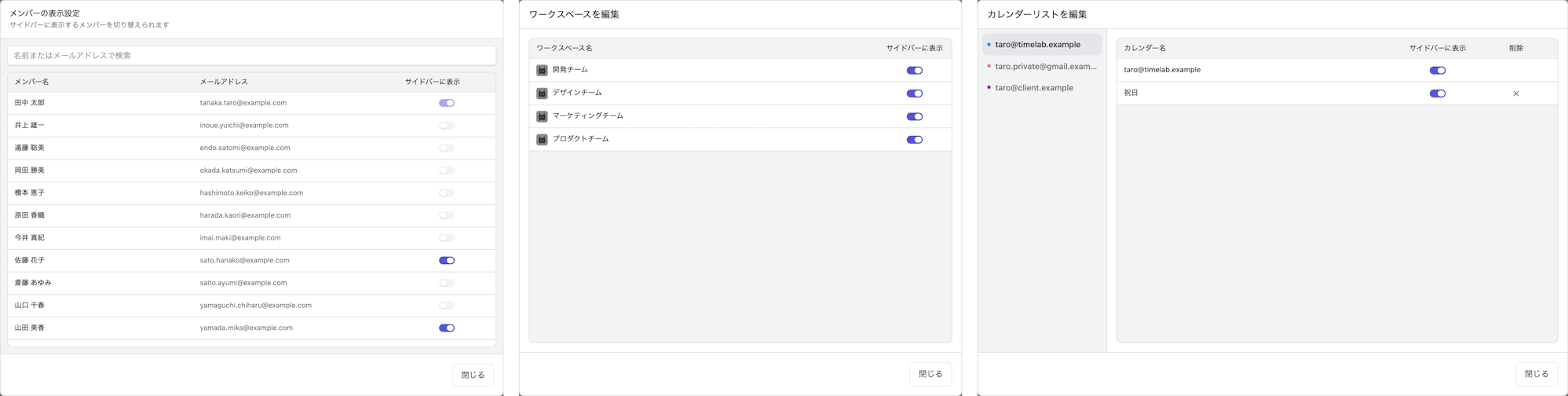Screen dimensions: 1568x396
Task: Turn off マーケティングチーム sidebar toggle
Action: click(915, 116)
